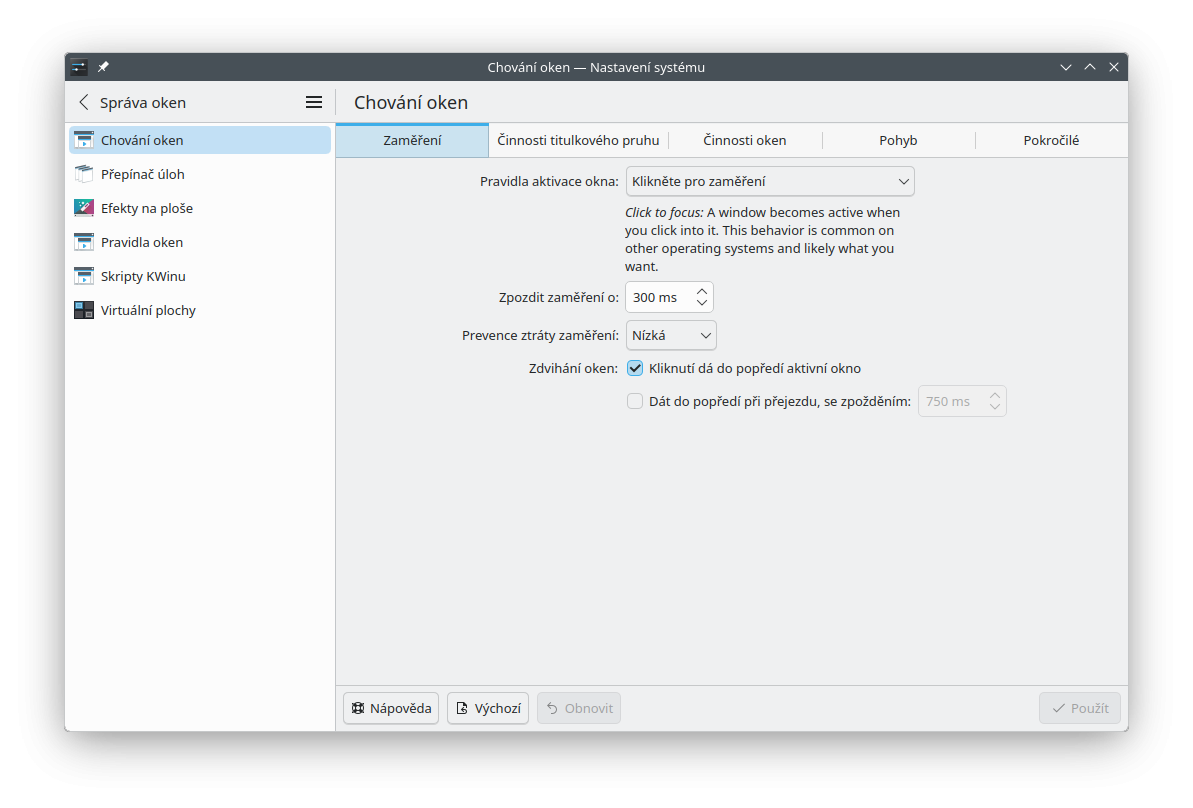Screen dimensions: 1193x808
Task: Open Přepínač úloh via its icon
Action: point(84,174)
